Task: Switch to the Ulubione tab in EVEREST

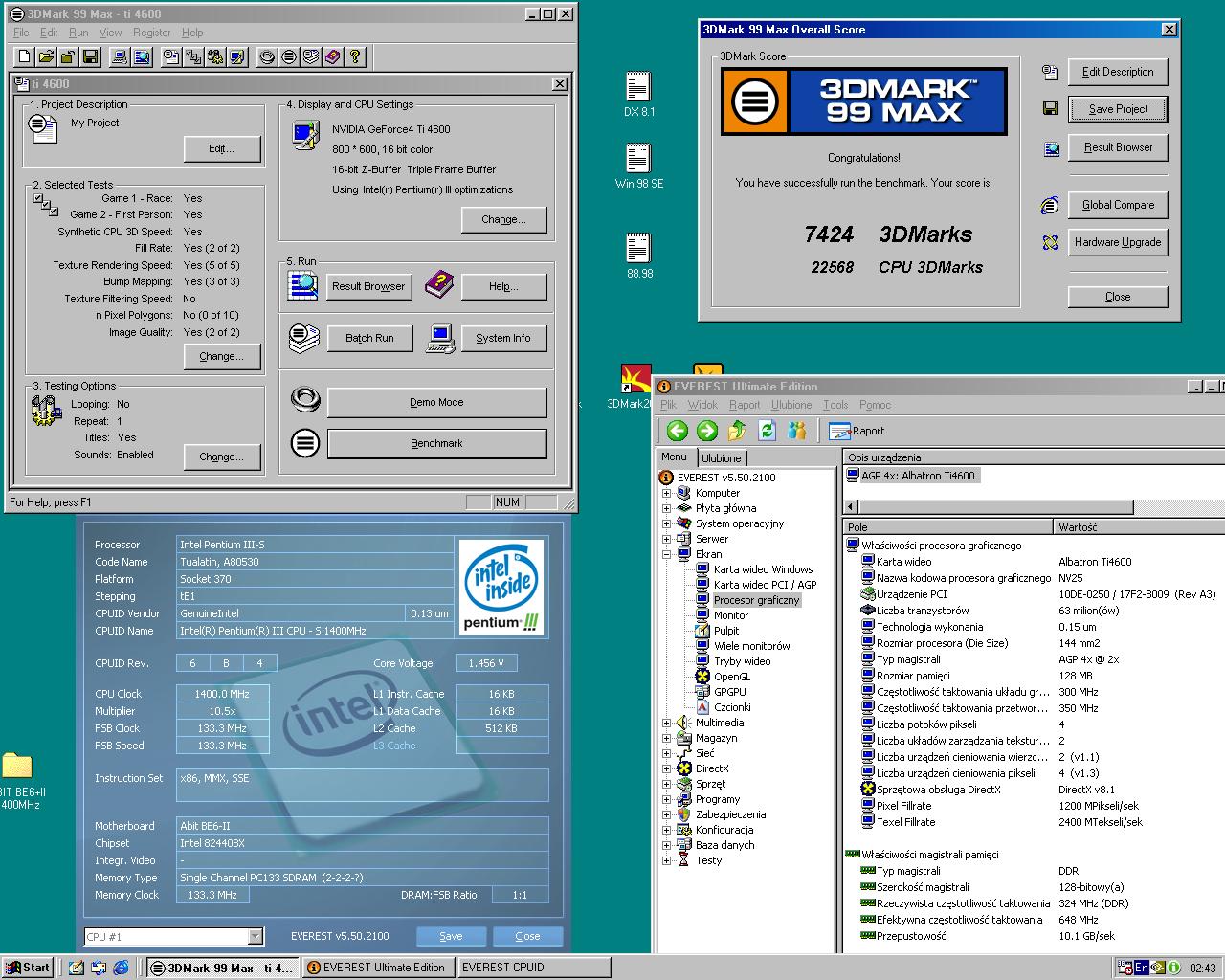Action: tap(721, 458)
